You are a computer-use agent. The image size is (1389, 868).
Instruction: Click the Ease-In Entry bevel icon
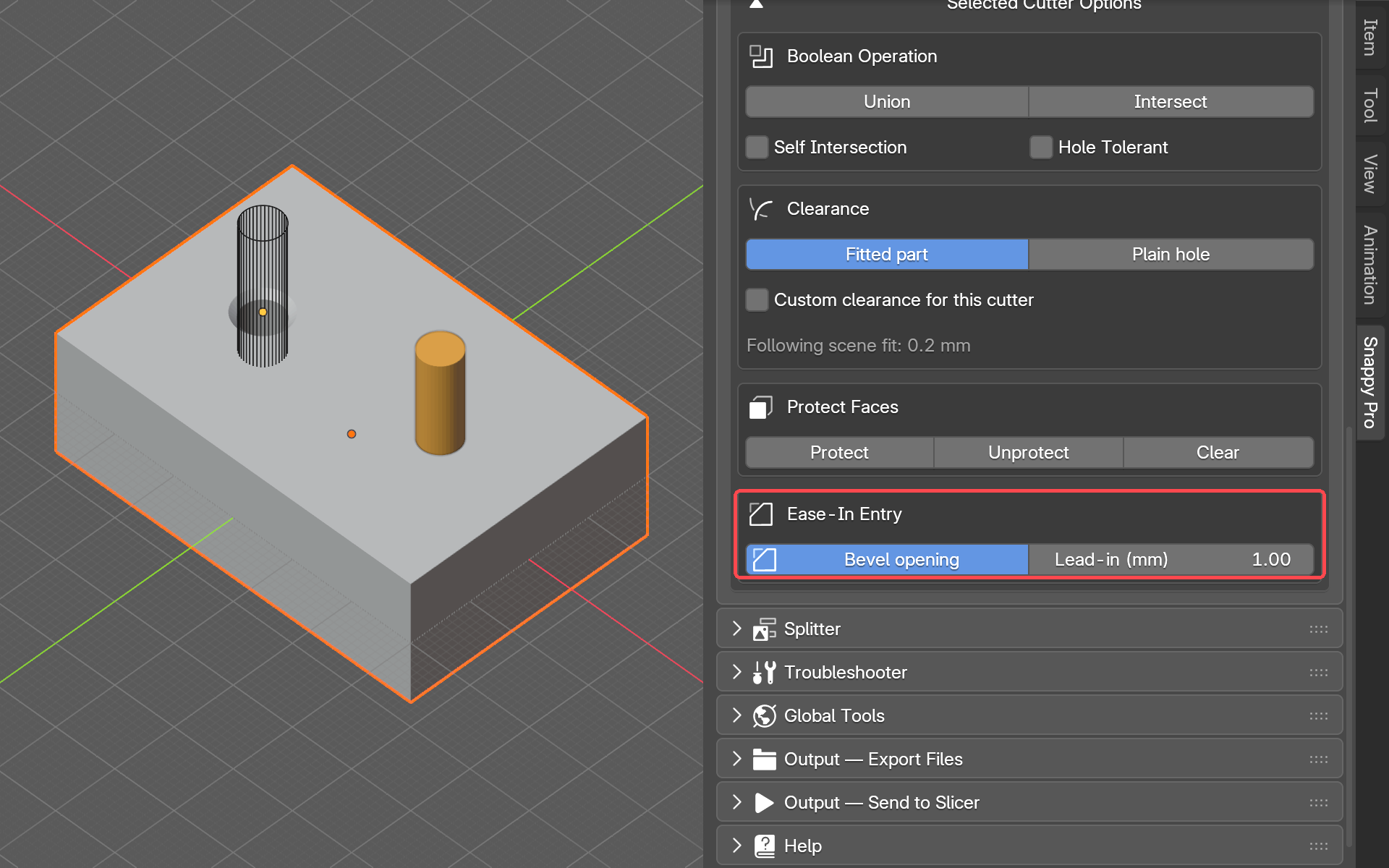click(x=761, y=514)
